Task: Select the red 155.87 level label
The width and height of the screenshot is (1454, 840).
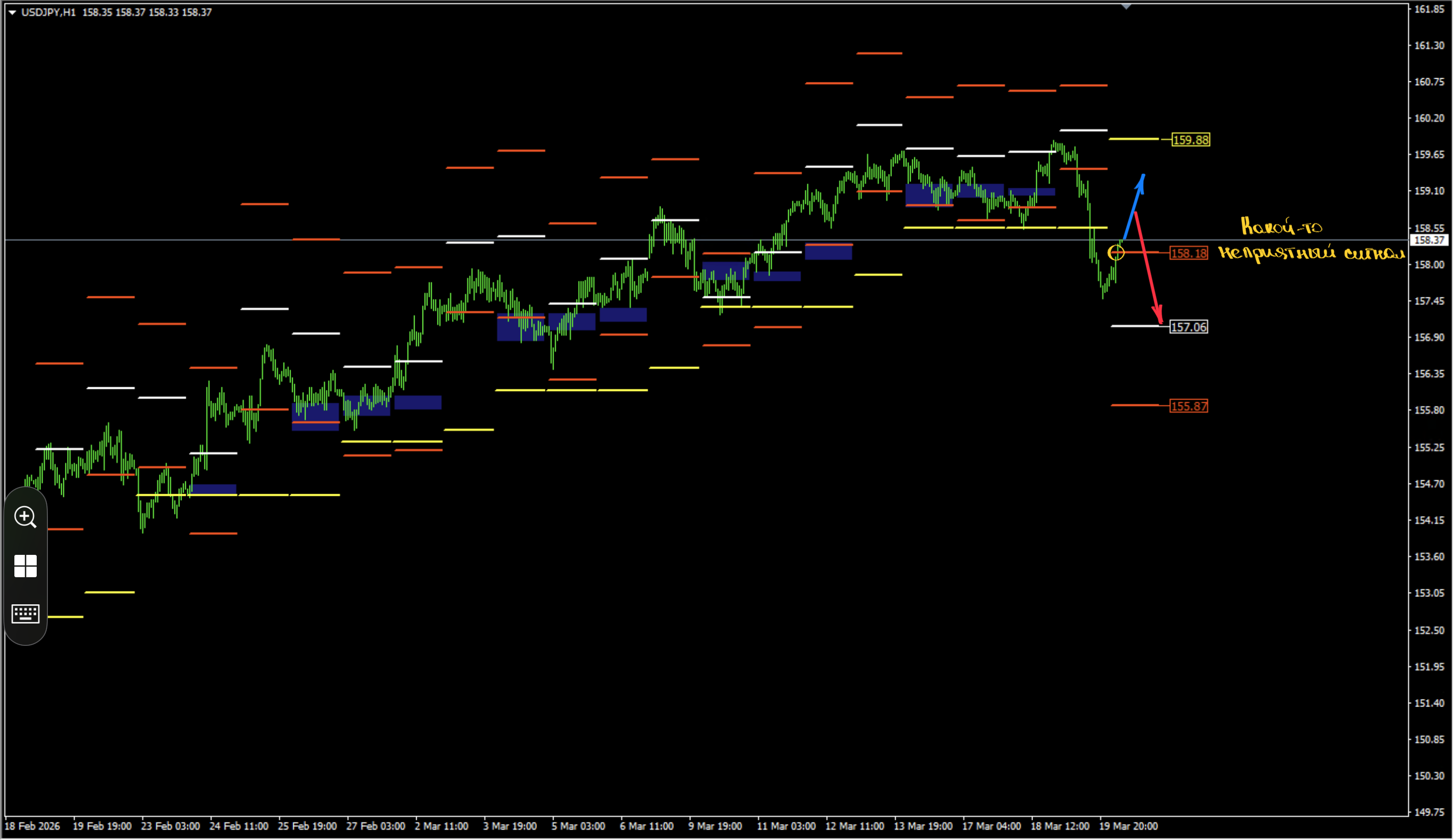Action: point(1189,406)
